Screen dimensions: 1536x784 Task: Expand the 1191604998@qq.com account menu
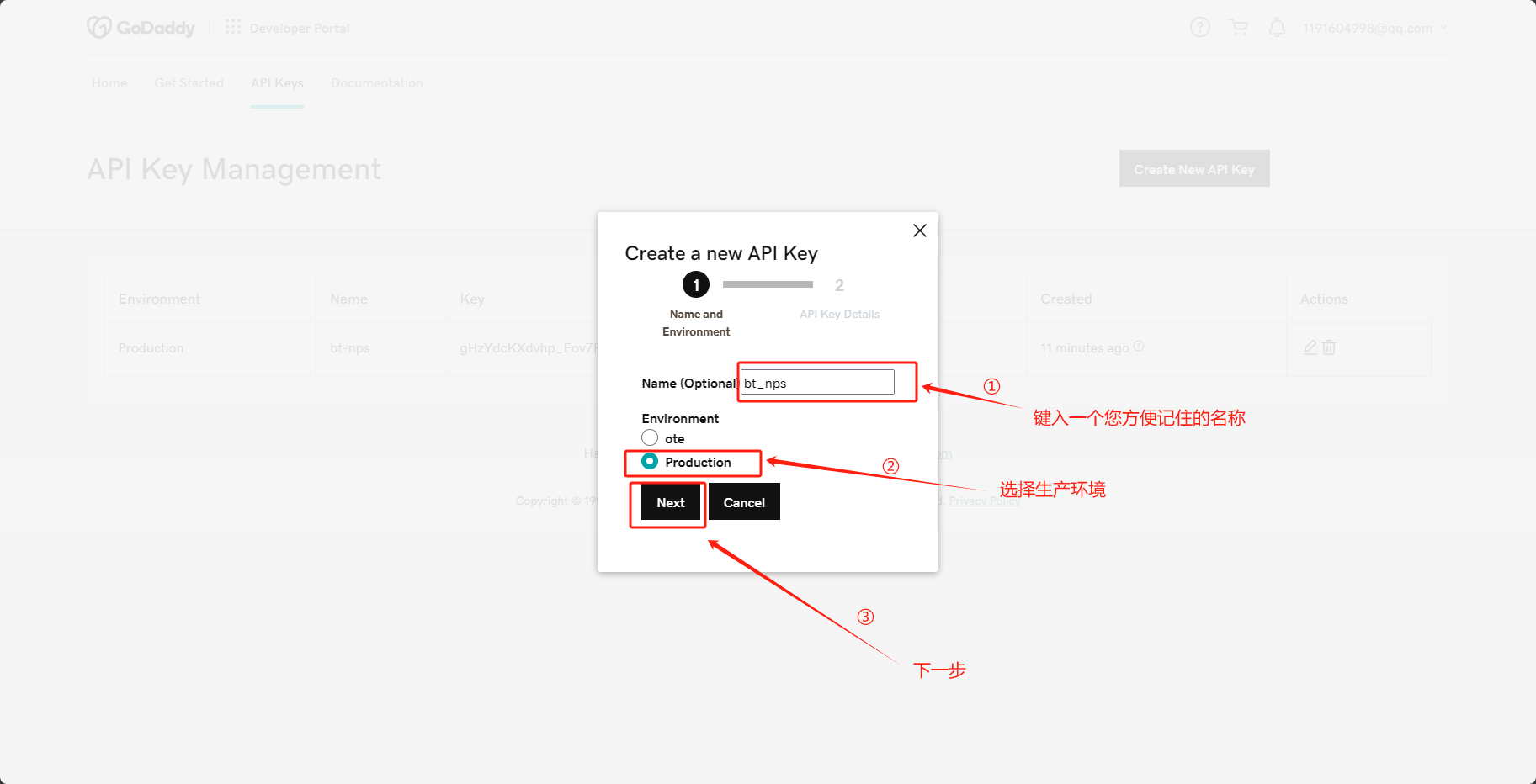coord(1375,28)
